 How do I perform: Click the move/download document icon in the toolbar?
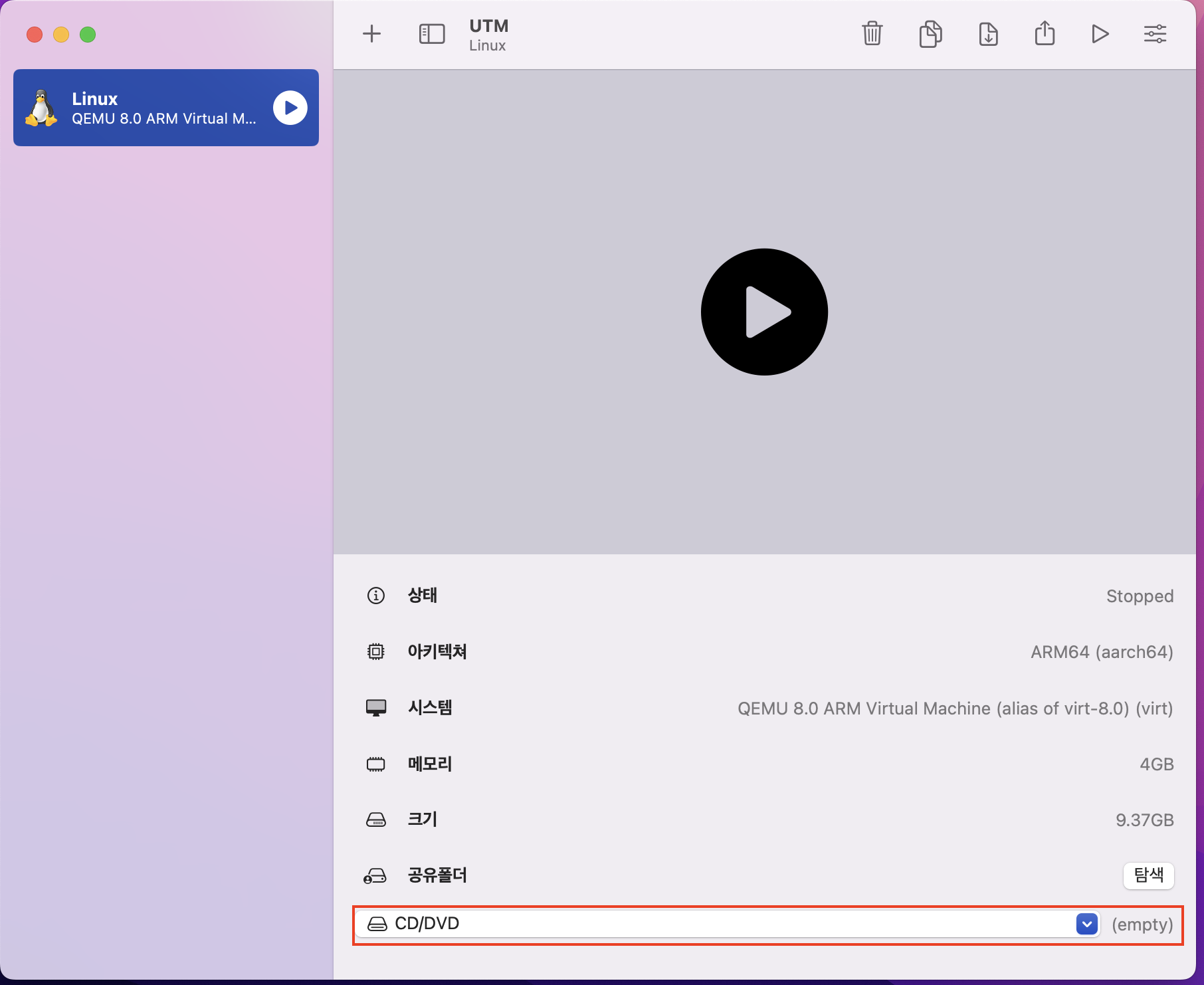tap(989, 34)
